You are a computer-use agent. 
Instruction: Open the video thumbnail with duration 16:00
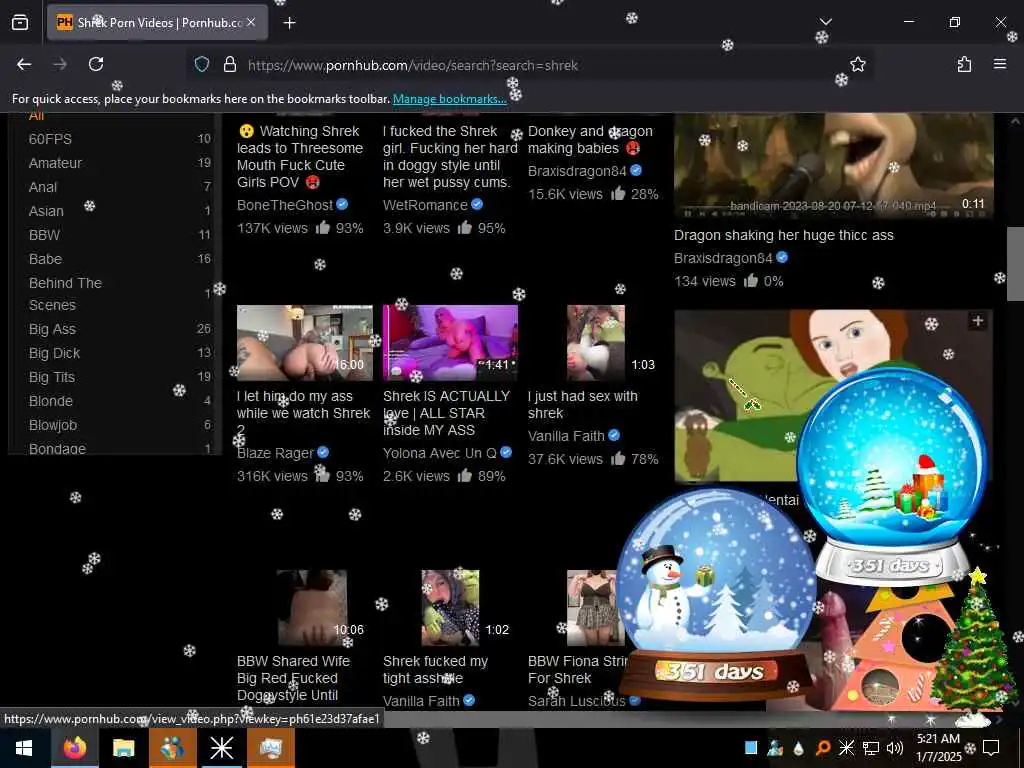pos(305,343)
